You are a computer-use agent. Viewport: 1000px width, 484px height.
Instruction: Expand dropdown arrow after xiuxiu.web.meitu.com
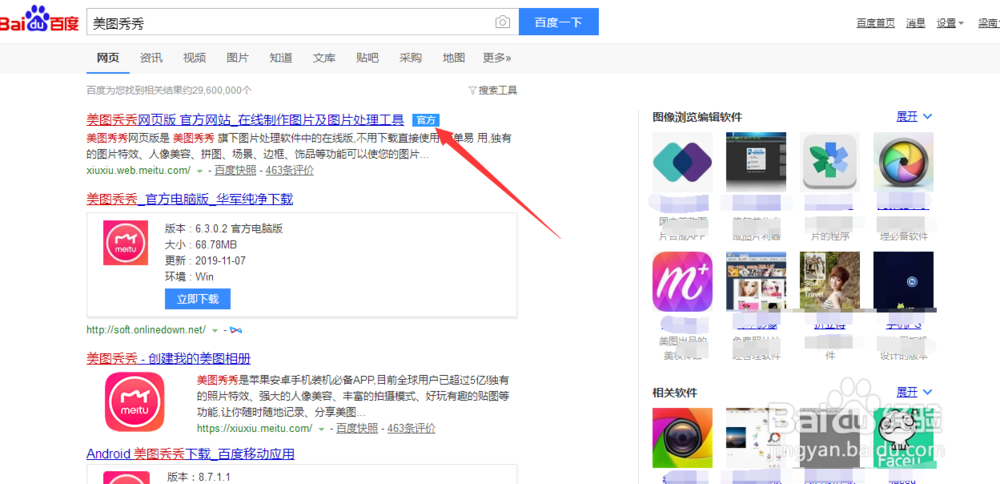pos(200,172)
